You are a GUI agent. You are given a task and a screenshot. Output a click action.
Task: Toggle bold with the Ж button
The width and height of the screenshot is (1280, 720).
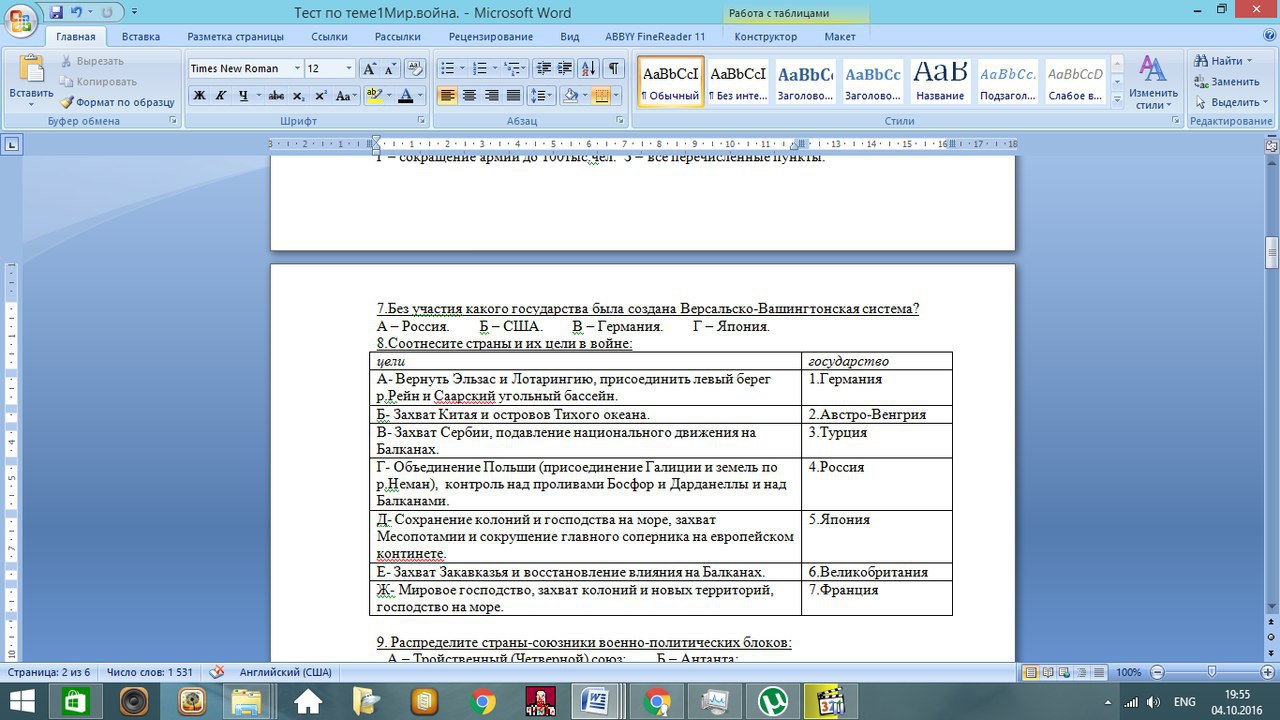click(199, 96)
